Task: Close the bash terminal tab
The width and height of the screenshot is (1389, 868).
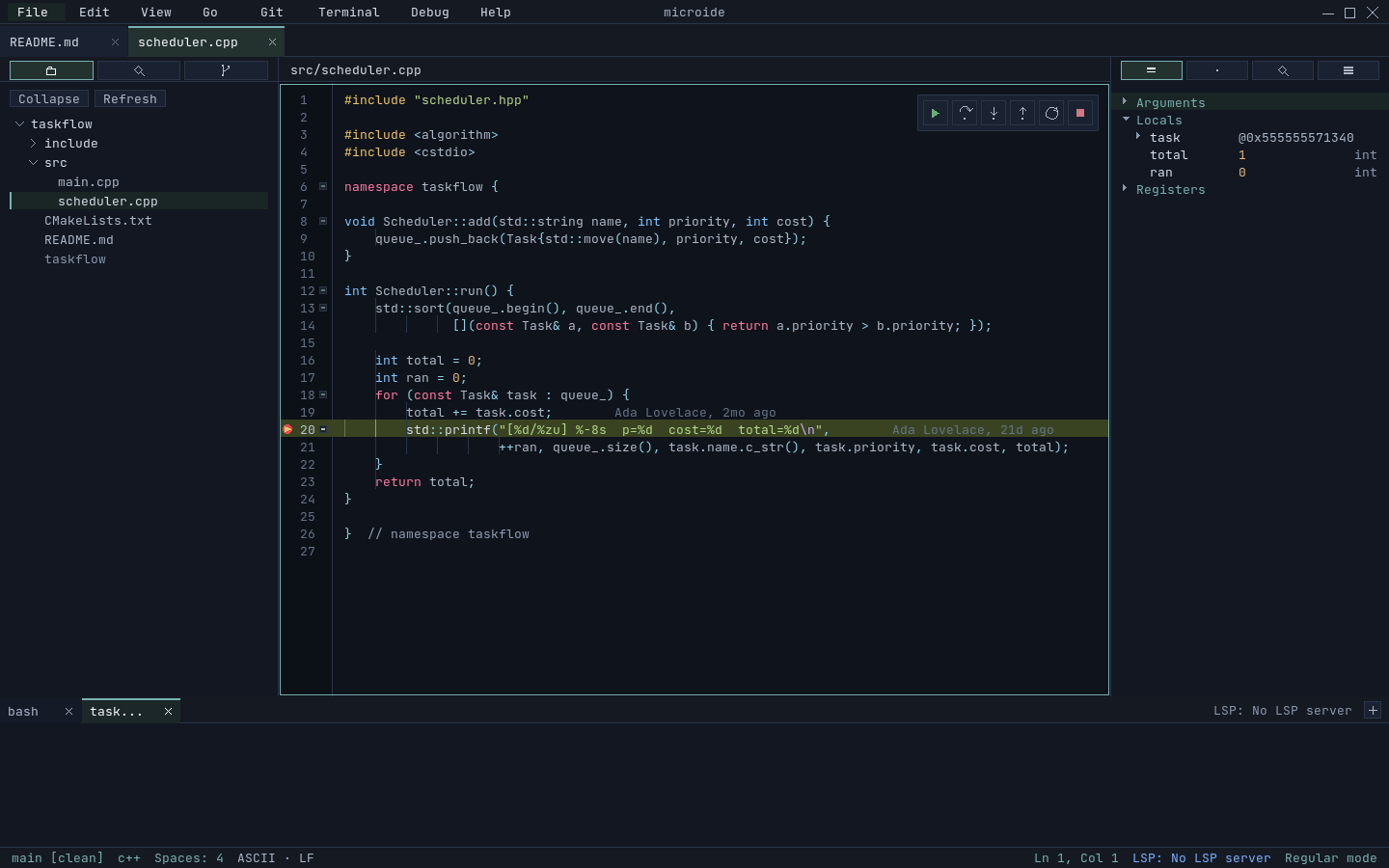Action: pos(68,712)
